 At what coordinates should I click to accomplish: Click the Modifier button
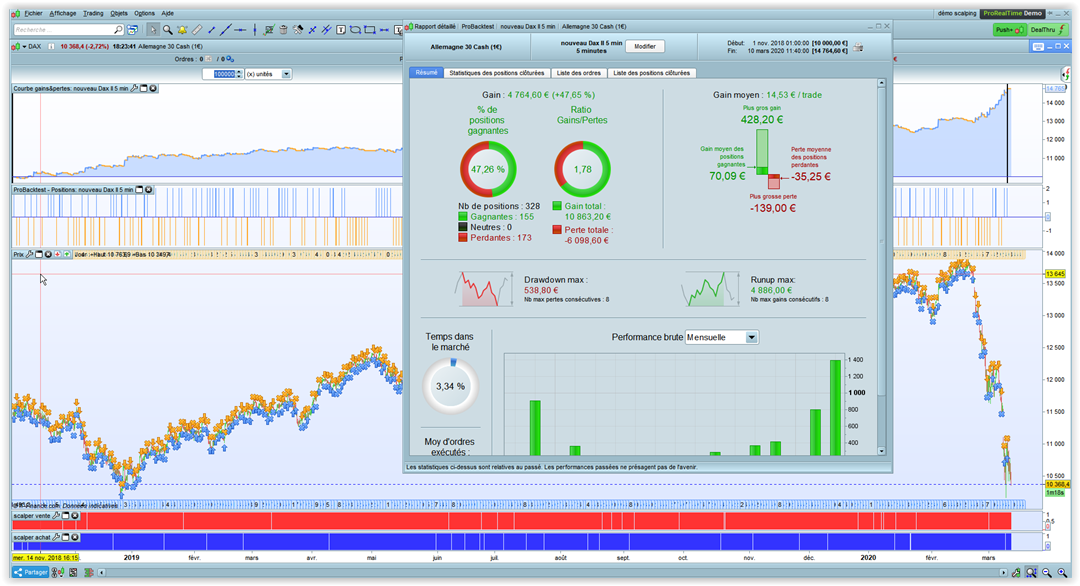click(x=645, y=46)
